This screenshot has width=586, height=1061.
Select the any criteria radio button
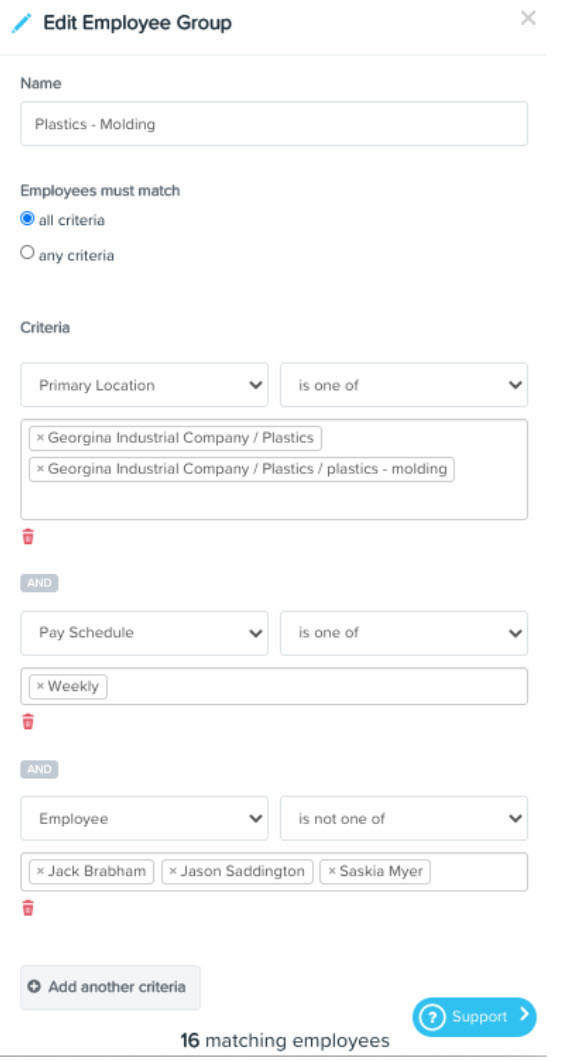(x=27, y=252)
